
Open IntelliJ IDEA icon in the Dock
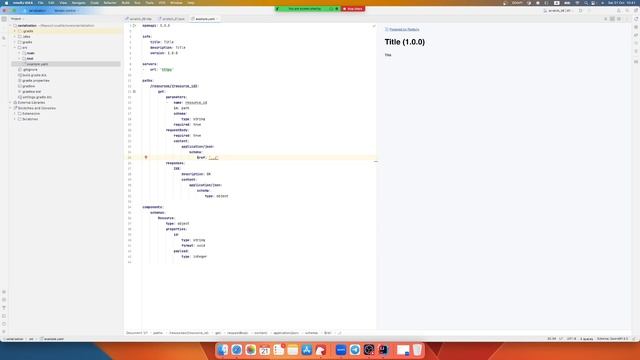coord(383,350)
